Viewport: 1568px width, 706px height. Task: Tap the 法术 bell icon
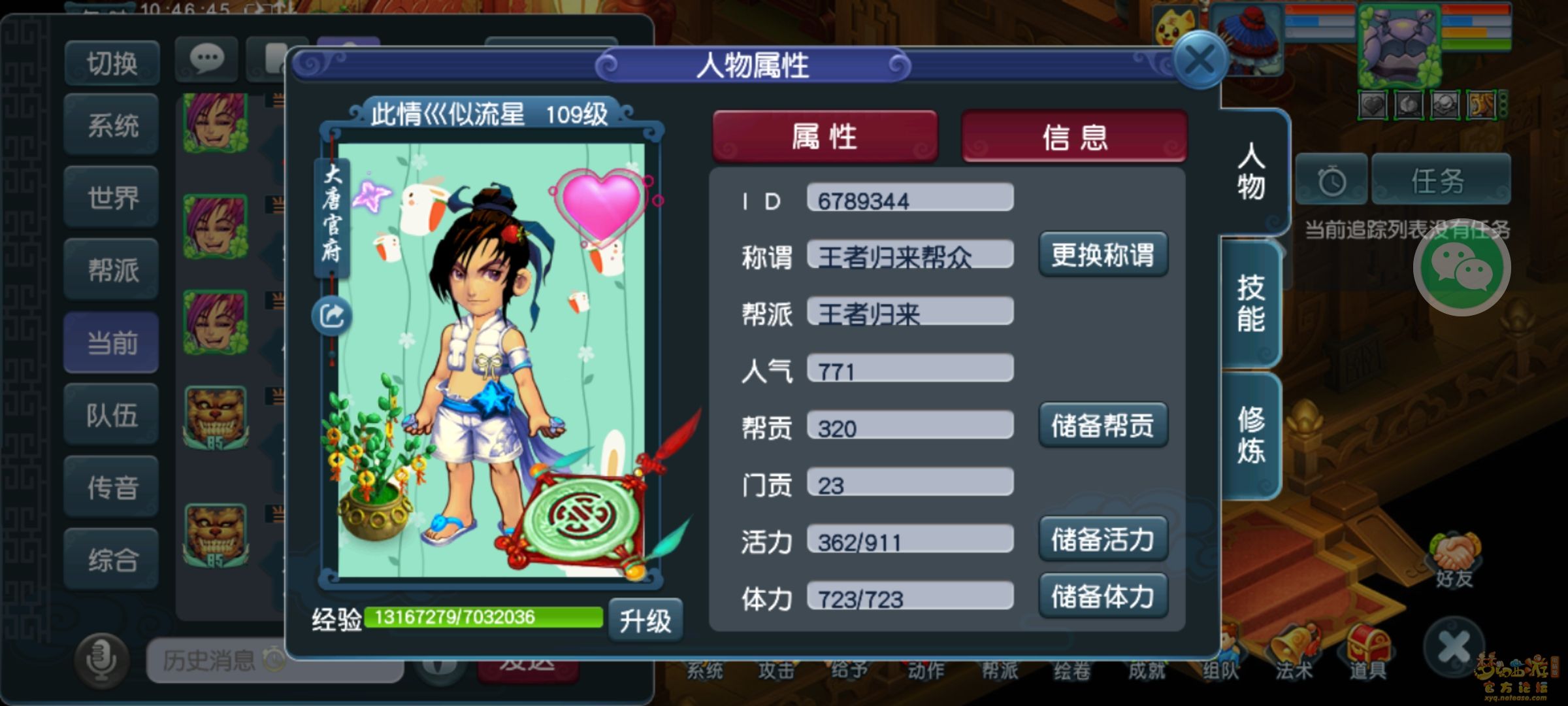coord(1294,650)
